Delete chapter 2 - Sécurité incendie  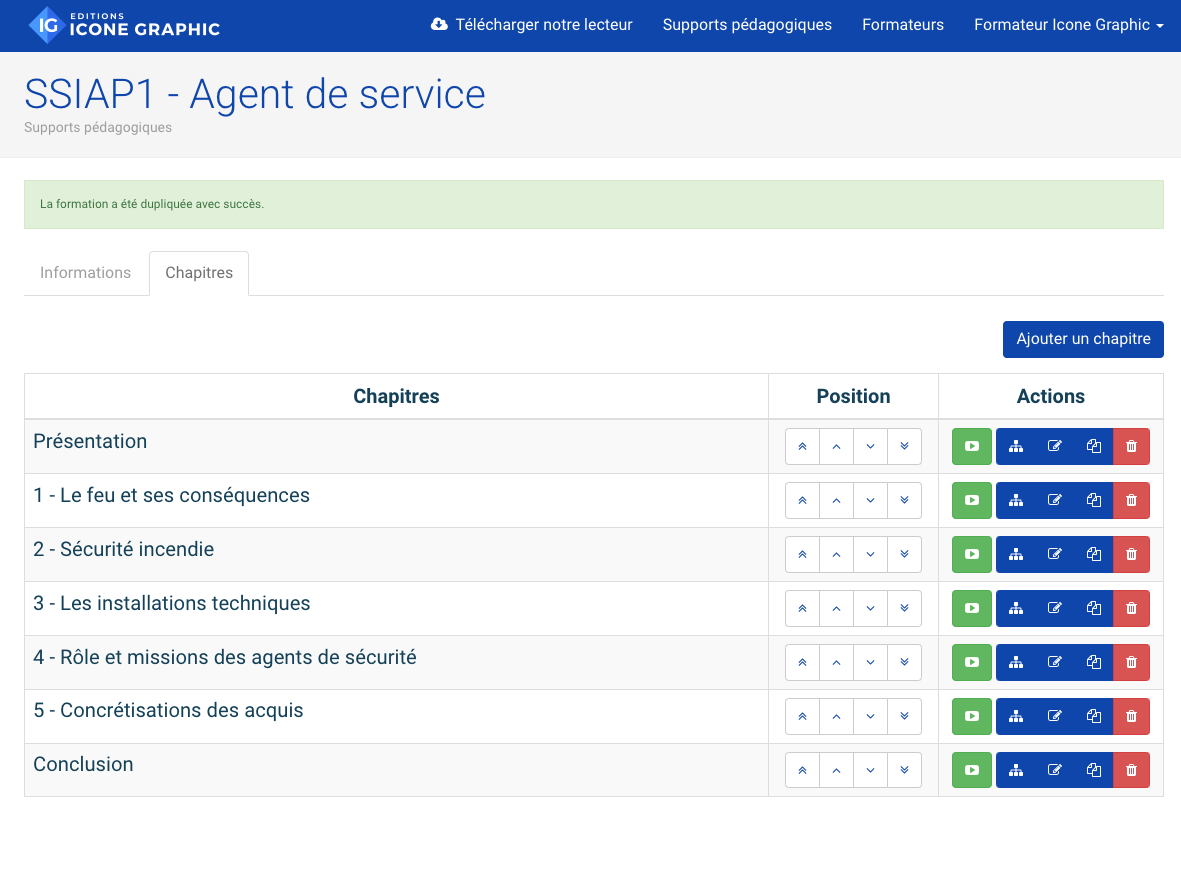coord(1131,554)
